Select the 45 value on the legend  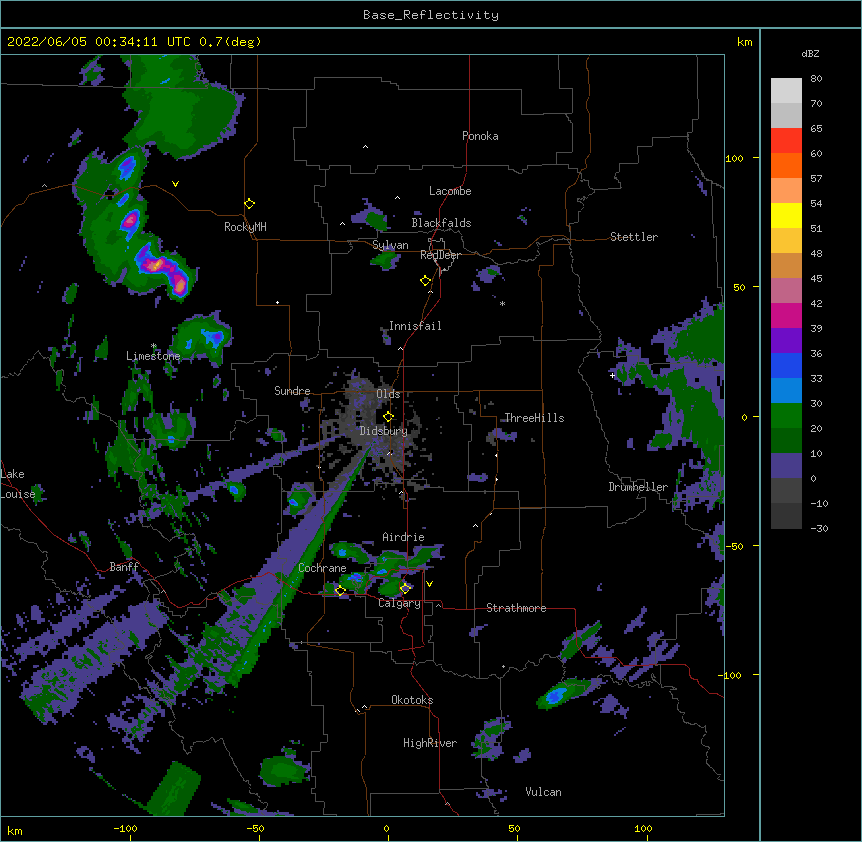pyautogui.click(x=816, y=279)
